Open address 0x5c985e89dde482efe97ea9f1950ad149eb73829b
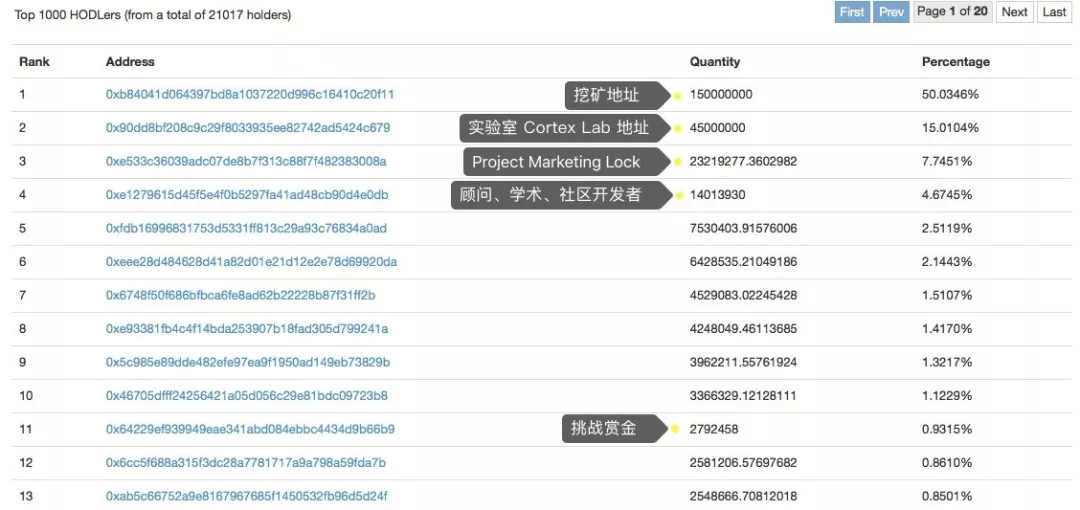This screenshot has height=510, width=1080. [248, 362]
